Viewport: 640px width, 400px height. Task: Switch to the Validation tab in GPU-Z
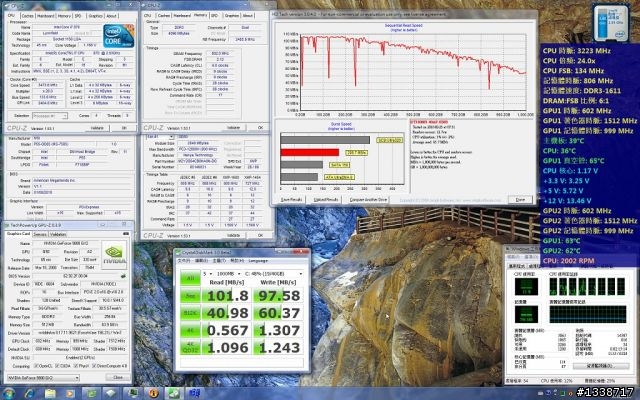pos(58,234)
